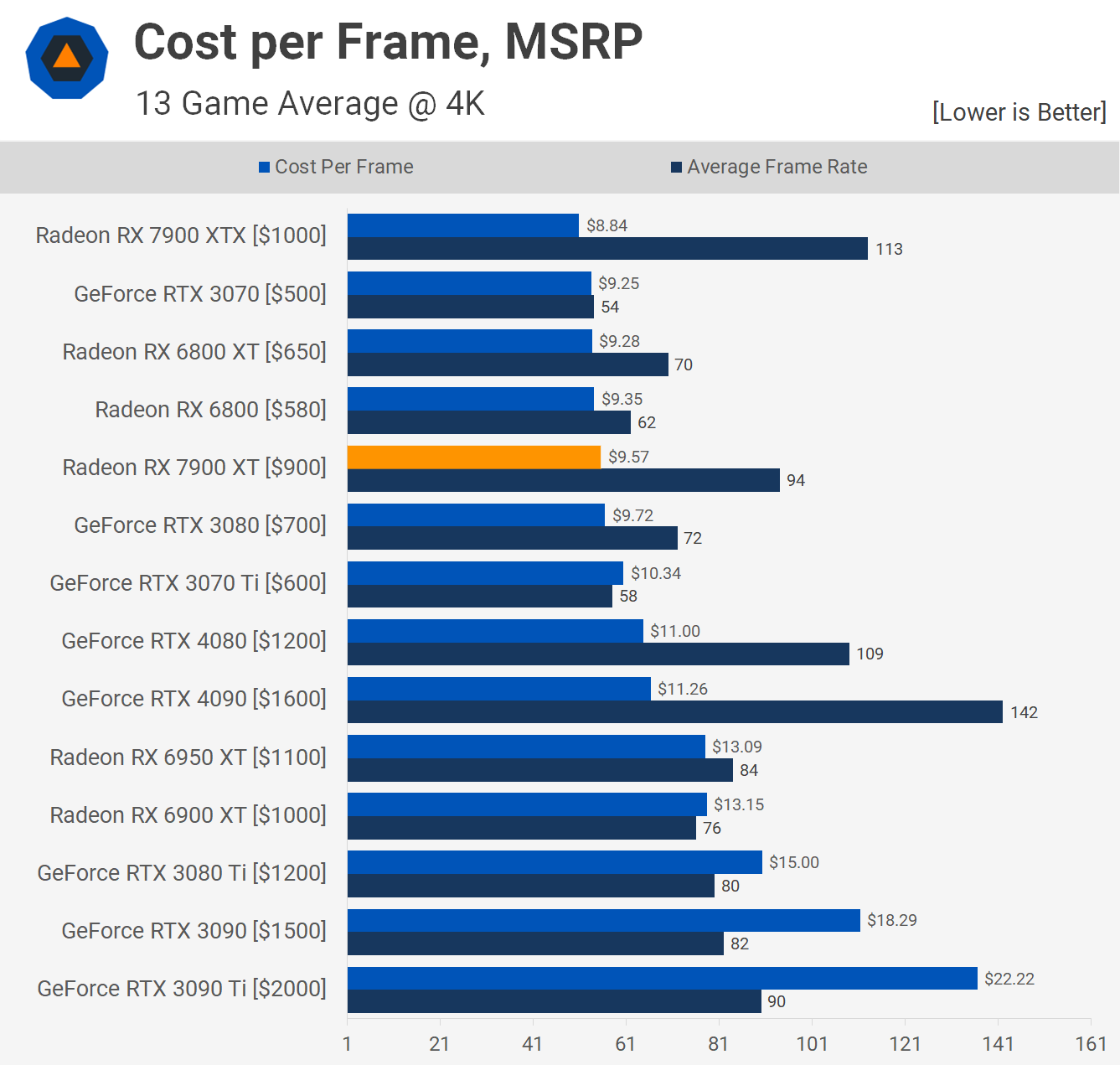
Task: Click the $18.29 cost value
Action: (892, 920)
